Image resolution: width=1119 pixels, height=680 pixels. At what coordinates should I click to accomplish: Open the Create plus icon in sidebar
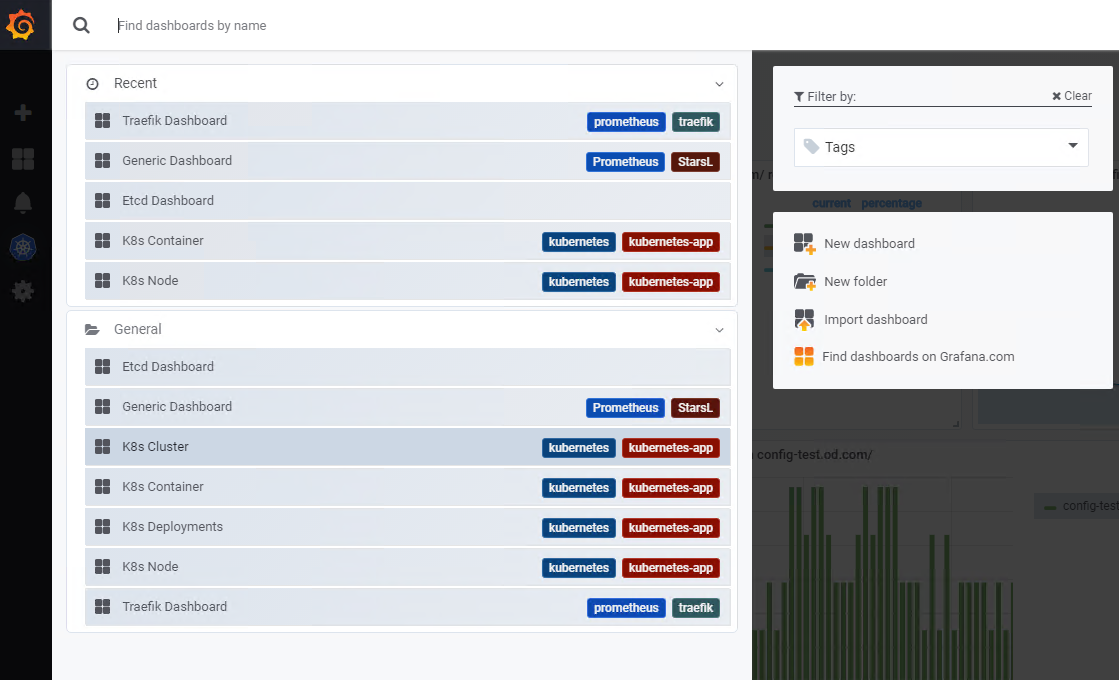(23, 113)
